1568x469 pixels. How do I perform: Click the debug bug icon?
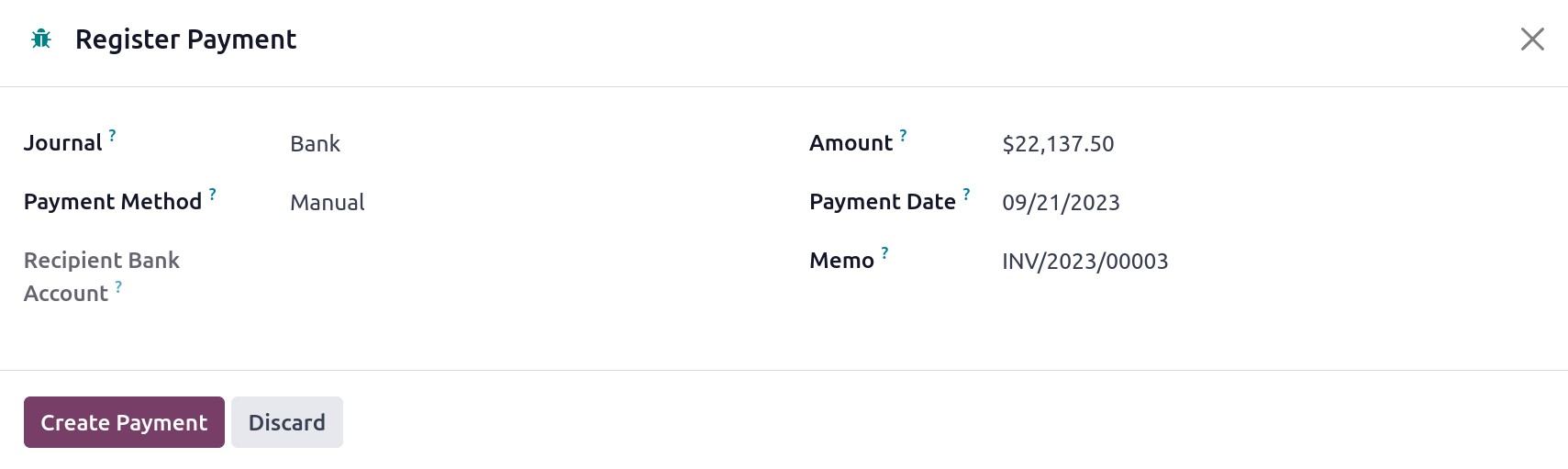[41, 39]
